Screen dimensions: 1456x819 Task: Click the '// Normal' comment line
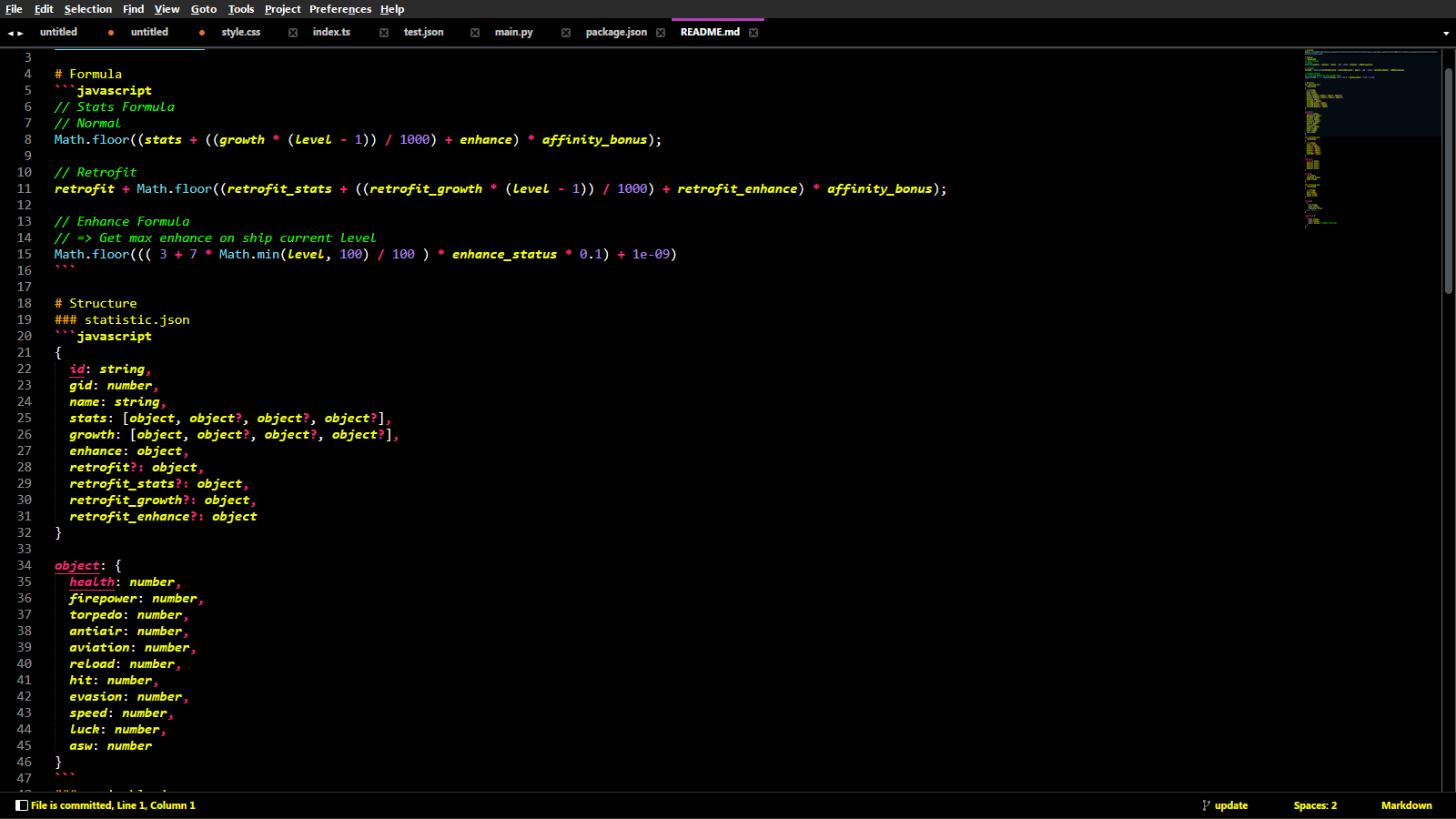click(87, 123)
